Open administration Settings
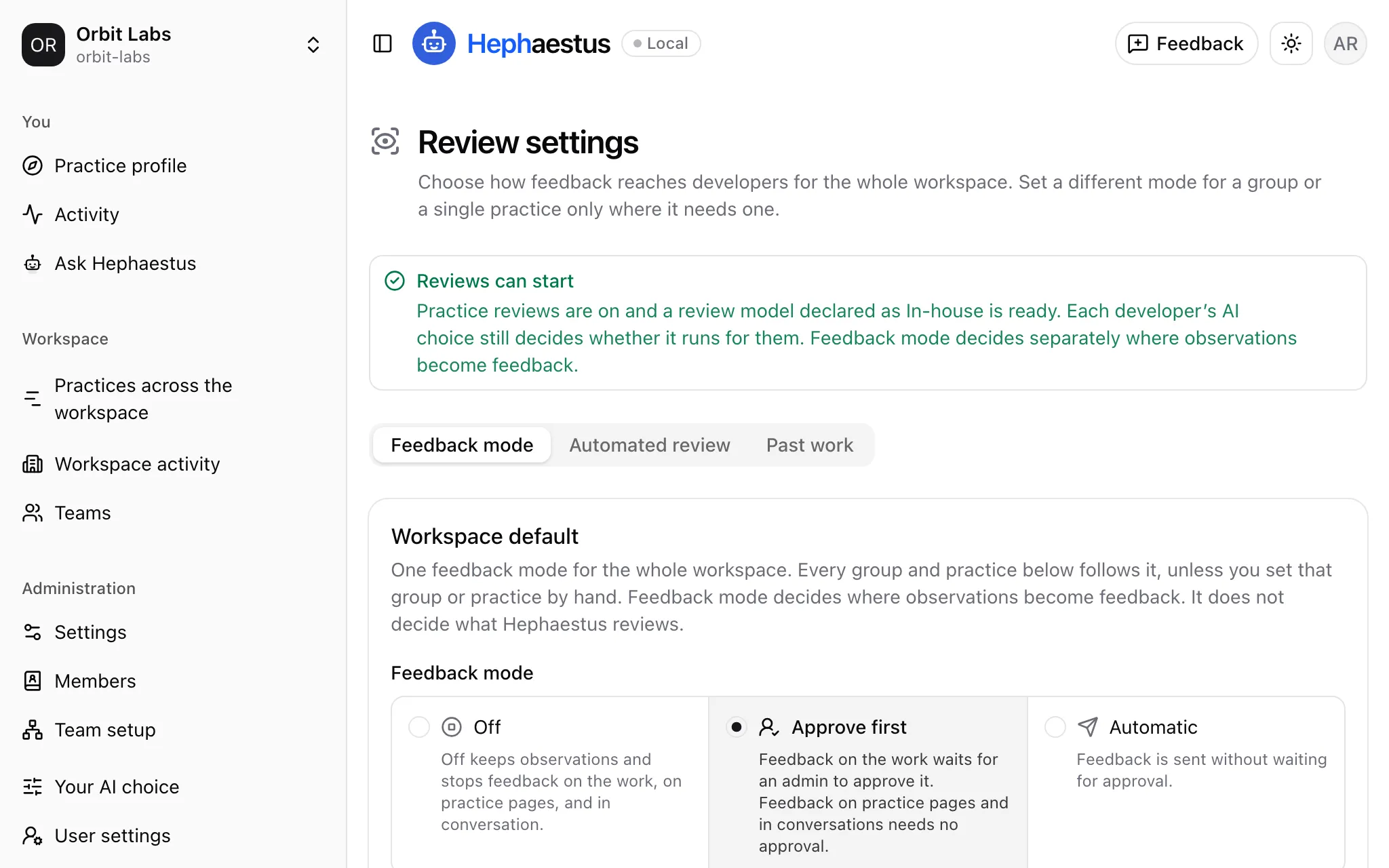Viewport: 1389px width, 868px height. 173,632
